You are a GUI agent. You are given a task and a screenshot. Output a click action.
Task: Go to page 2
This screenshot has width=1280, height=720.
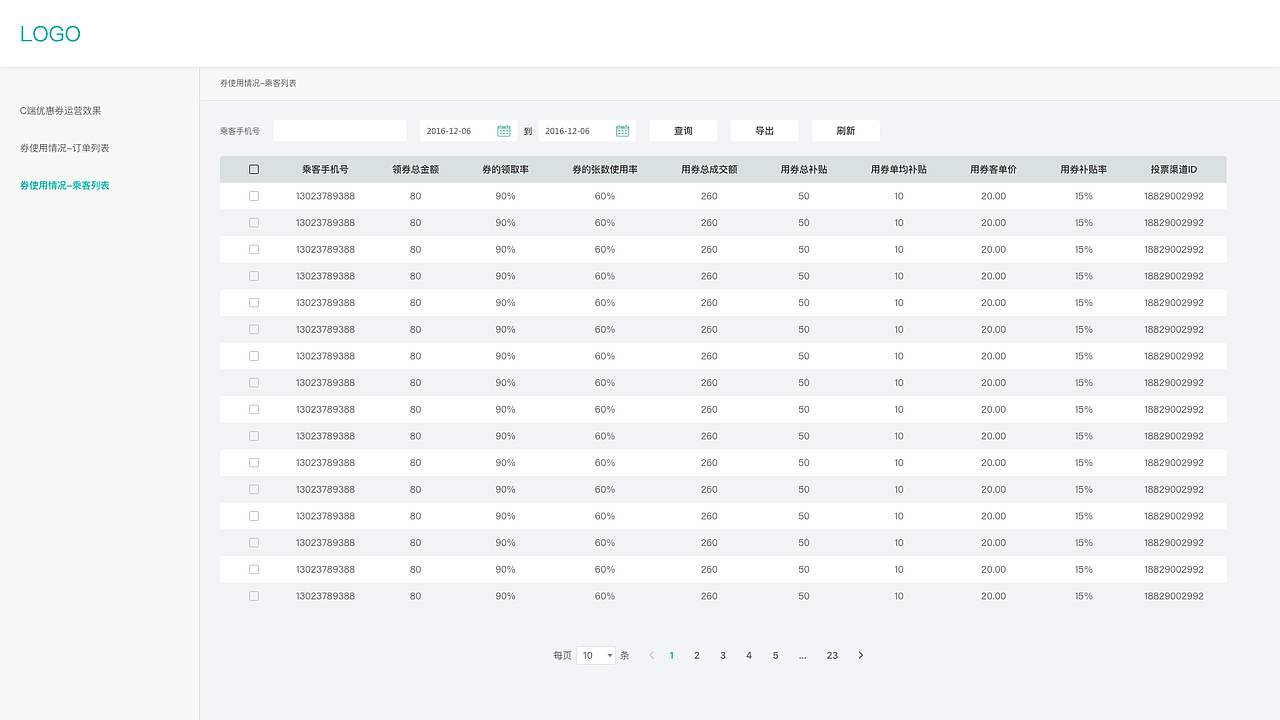click(x=697, y=656)
